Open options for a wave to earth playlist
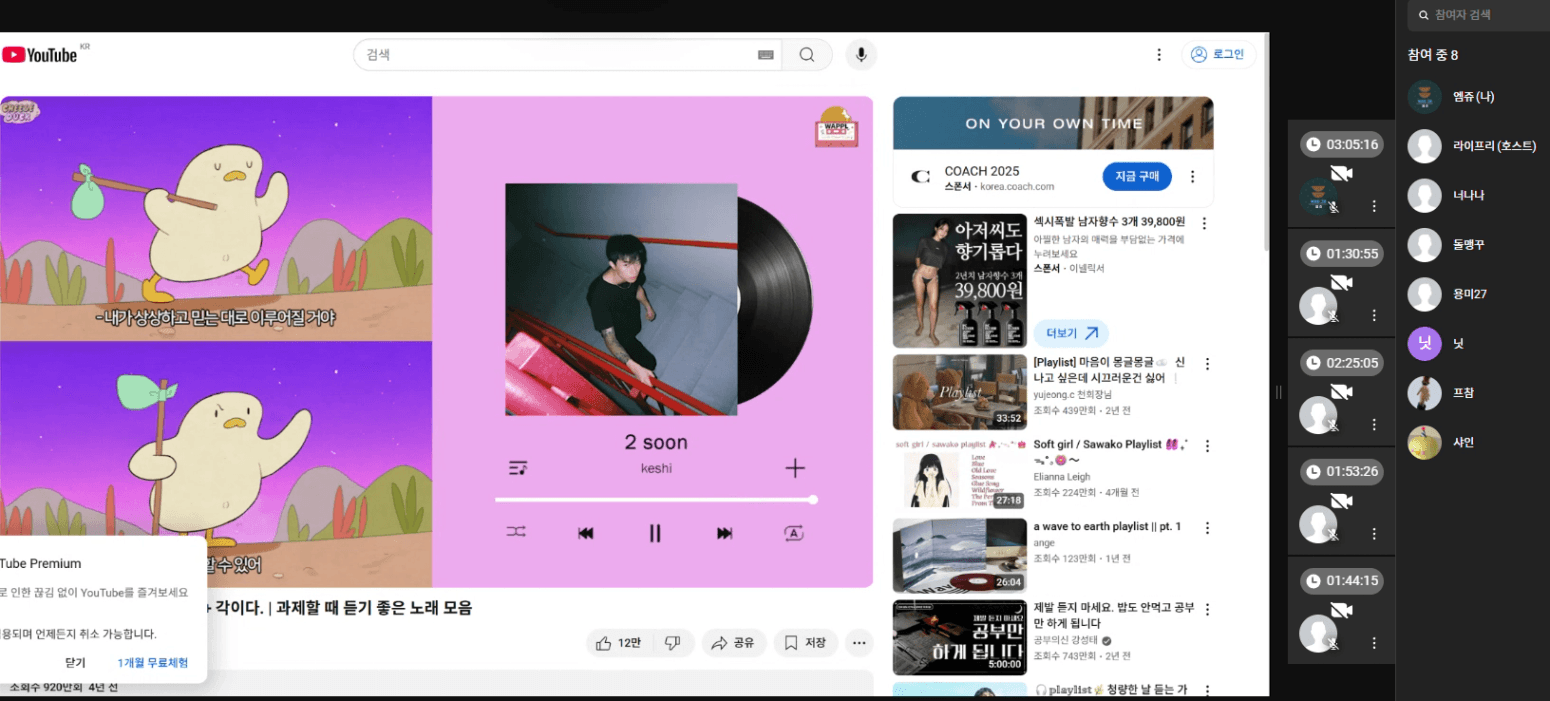The image size is (1550, 701). coord(1207,528)
